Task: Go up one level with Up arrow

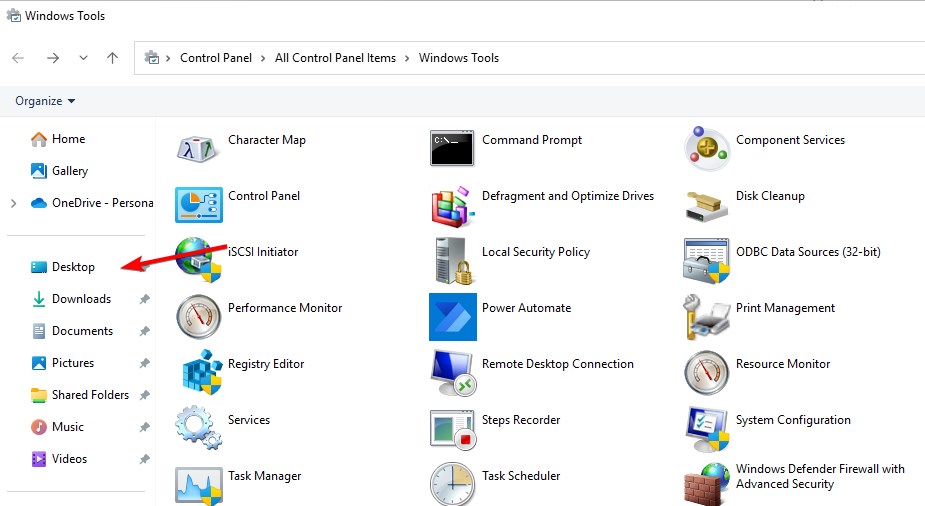Action: point(112,58)
